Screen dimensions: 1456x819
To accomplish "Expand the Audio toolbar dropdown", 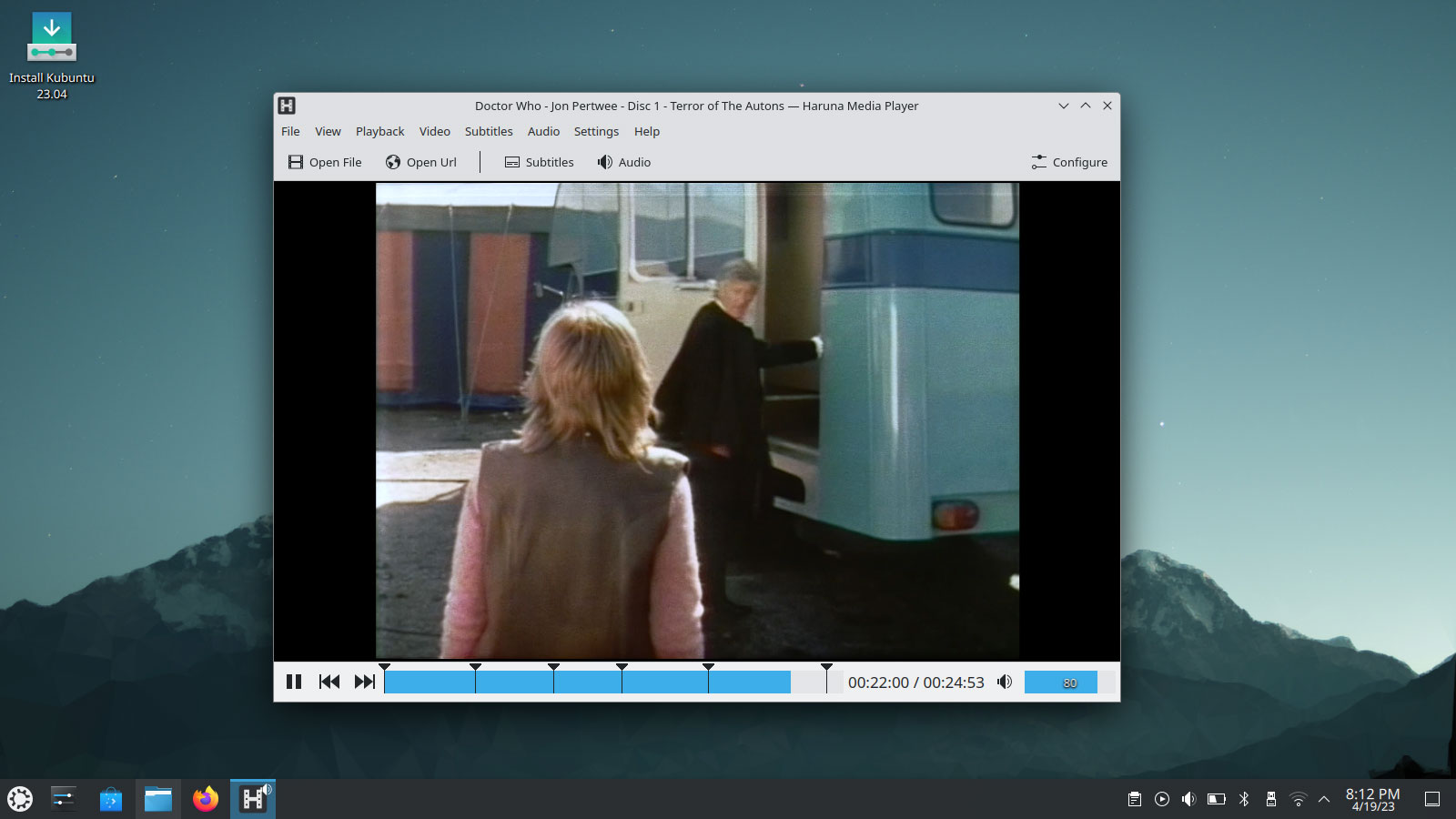I will point(624,162).
